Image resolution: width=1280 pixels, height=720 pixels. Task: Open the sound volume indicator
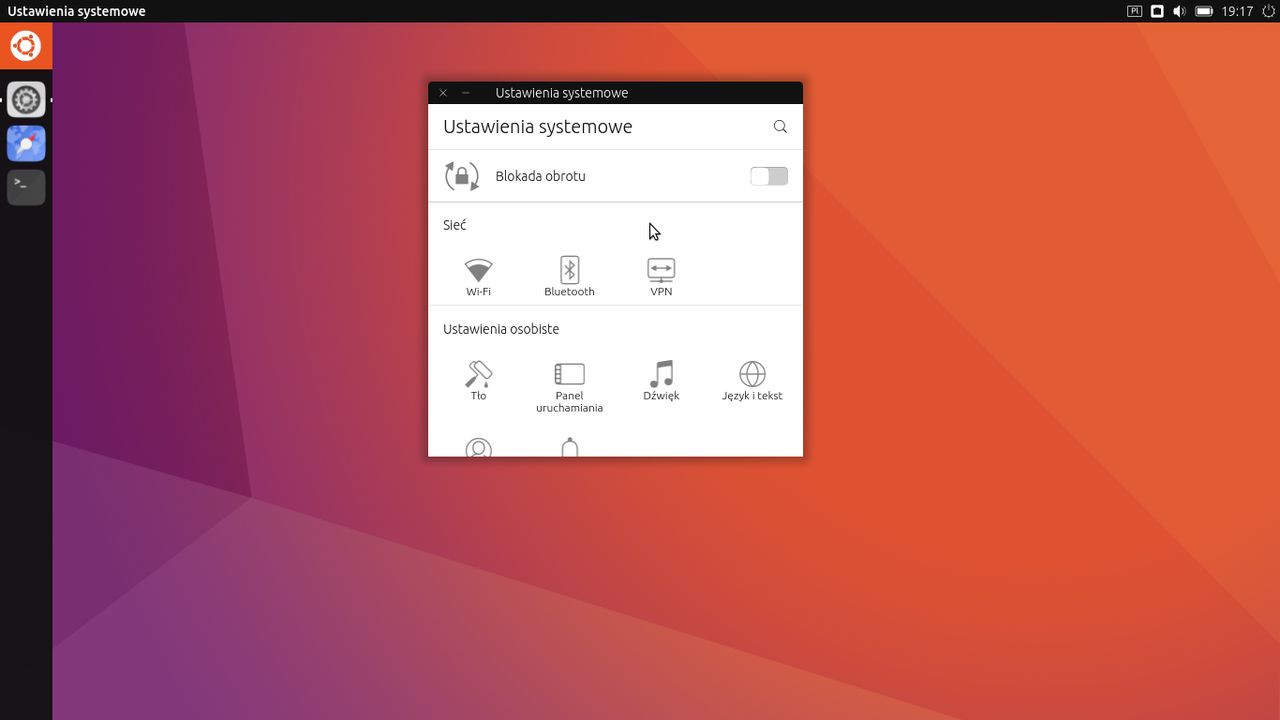click(1180, 11)
